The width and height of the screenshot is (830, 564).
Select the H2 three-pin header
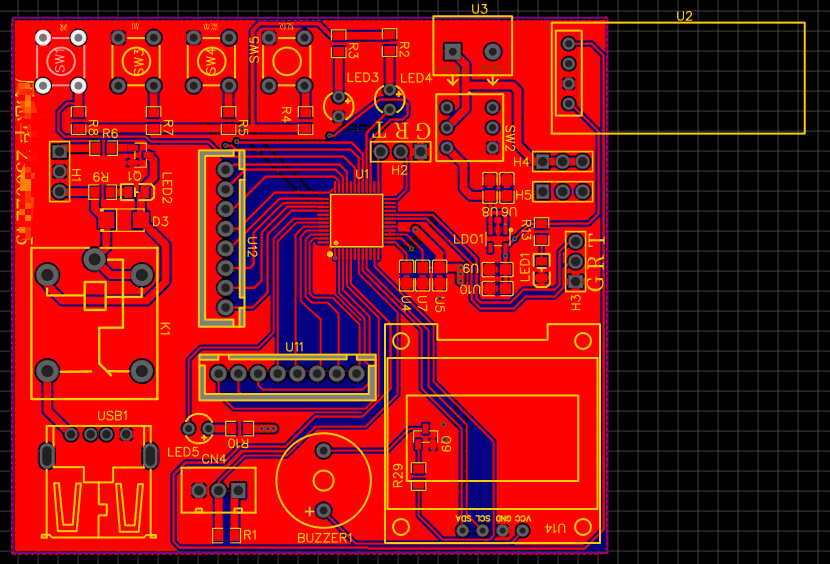click(401, 152)
